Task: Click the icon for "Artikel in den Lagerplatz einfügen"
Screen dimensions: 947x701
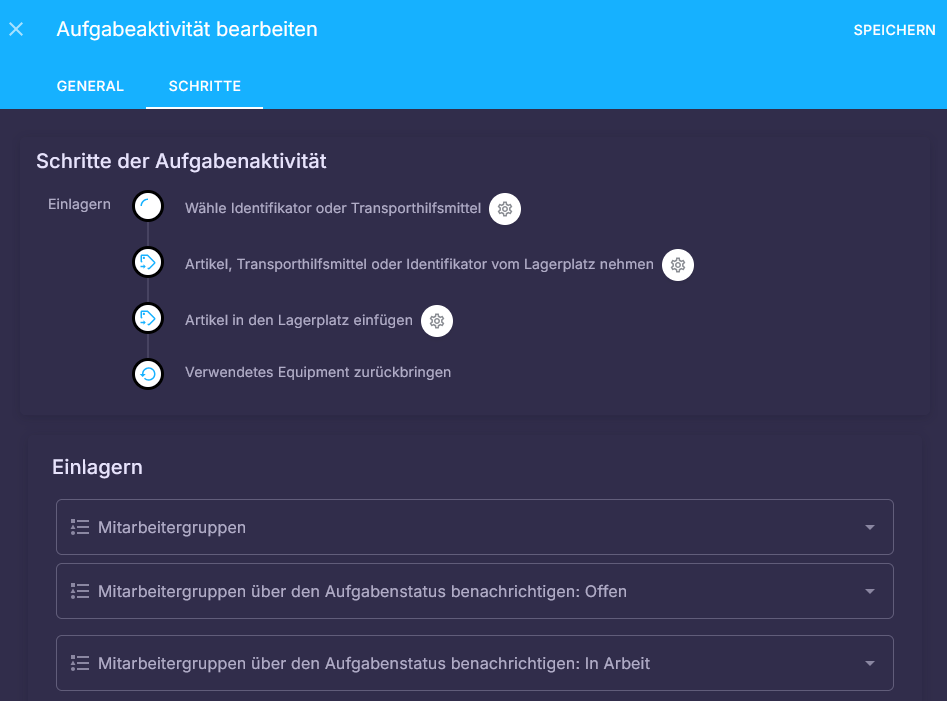Action: click(x=148, y=318)
